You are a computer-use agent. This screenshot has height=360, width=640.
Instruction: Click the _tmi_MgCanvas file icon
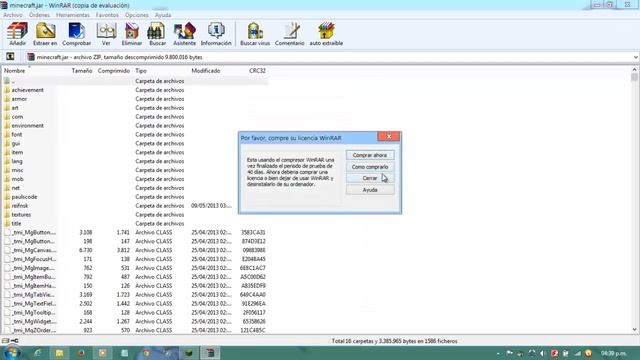pos(7,250)
